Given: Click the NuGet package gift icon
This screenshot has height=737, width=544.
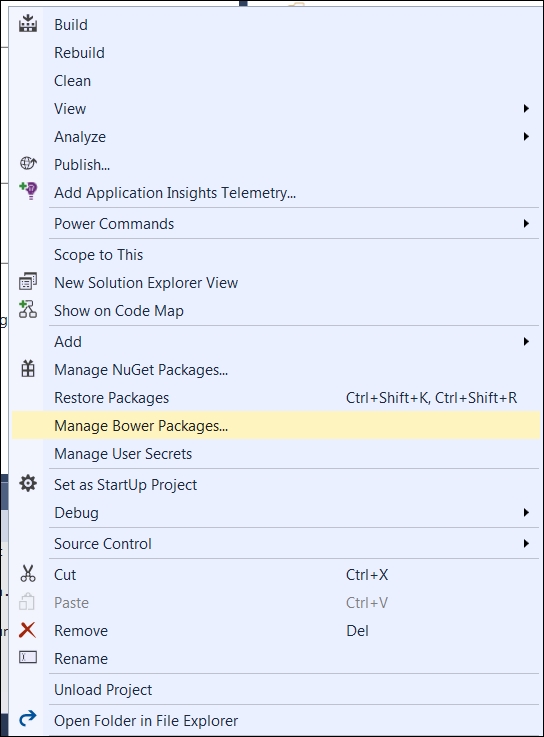Looking at the screenshot, I should (x=28, y=368).
